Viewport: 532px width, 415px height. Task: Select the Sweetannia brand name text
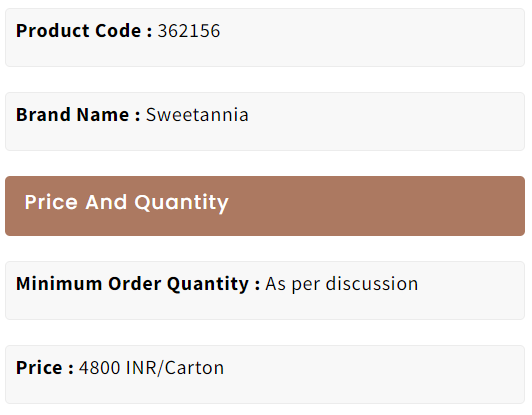tap(197, 115)
